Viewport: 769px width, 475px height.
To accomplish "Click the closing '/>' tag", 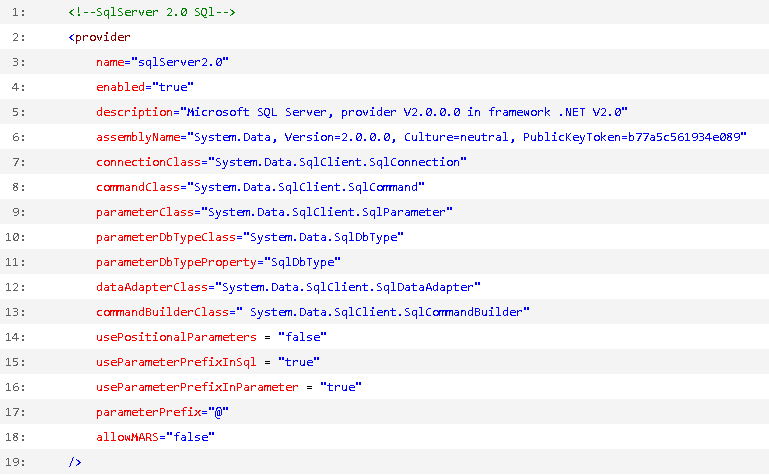I will (75, 462).
